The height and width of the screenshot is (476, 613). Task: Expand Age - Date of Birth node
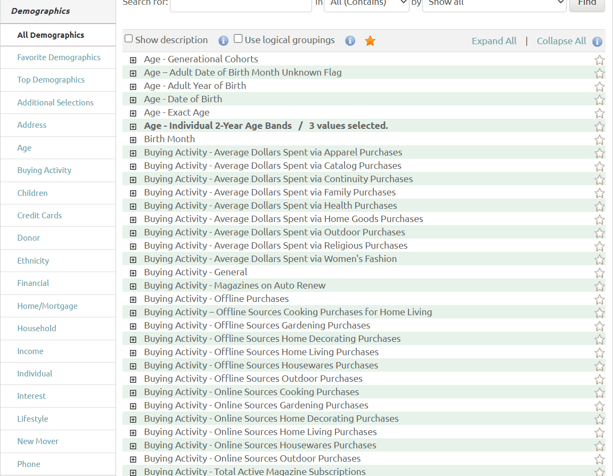tap(133, 100)
